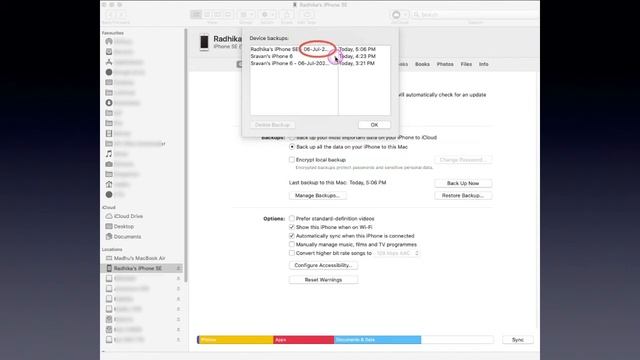The width and height of the screenshot is (640, 360).
Task: Enable Manually manage music, films and TV
Action: pos(292,244)
